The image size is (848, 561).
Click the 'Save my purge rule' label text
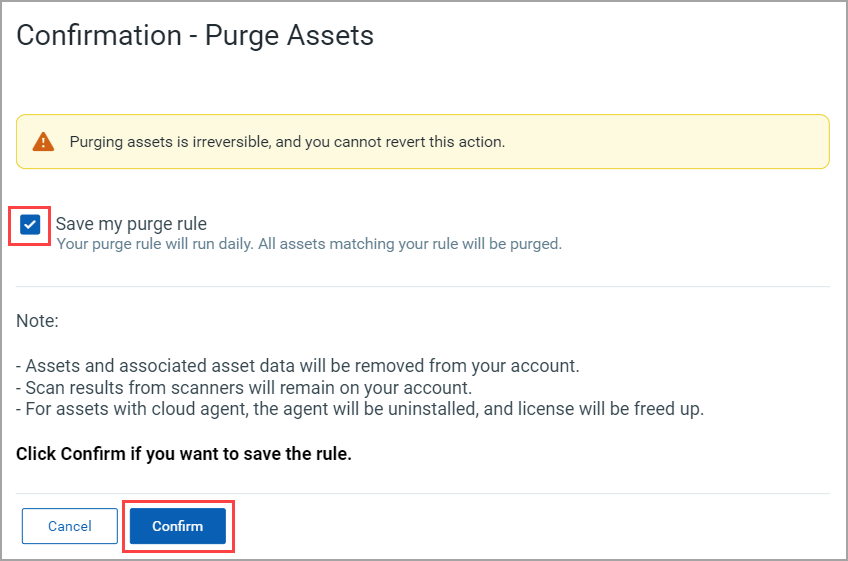[x=131, y=223]
